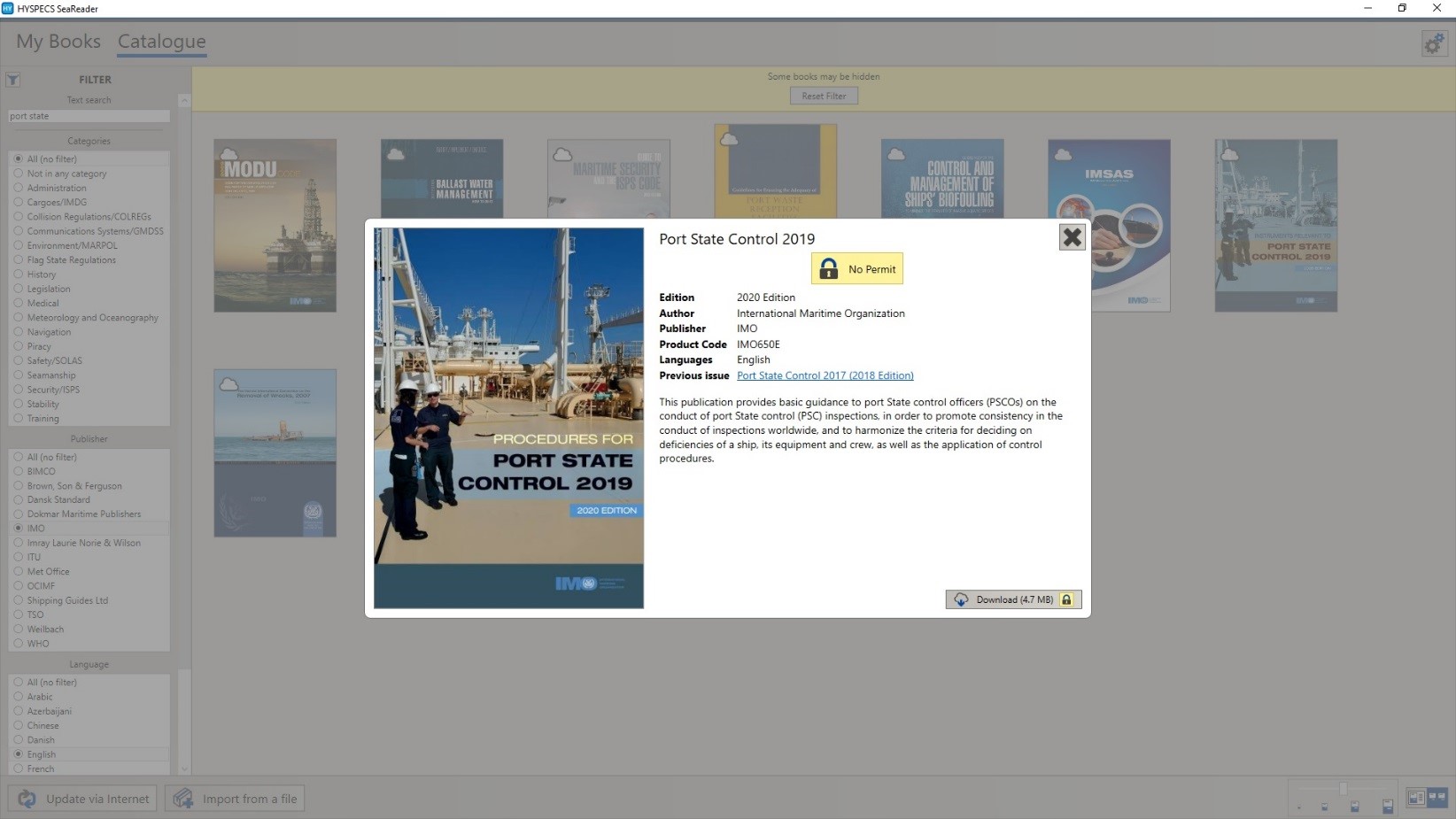This screenshot has width=1456, height=819.
Task: Click the cloud icon on Maritime Security book
Action: coord(562,154)
